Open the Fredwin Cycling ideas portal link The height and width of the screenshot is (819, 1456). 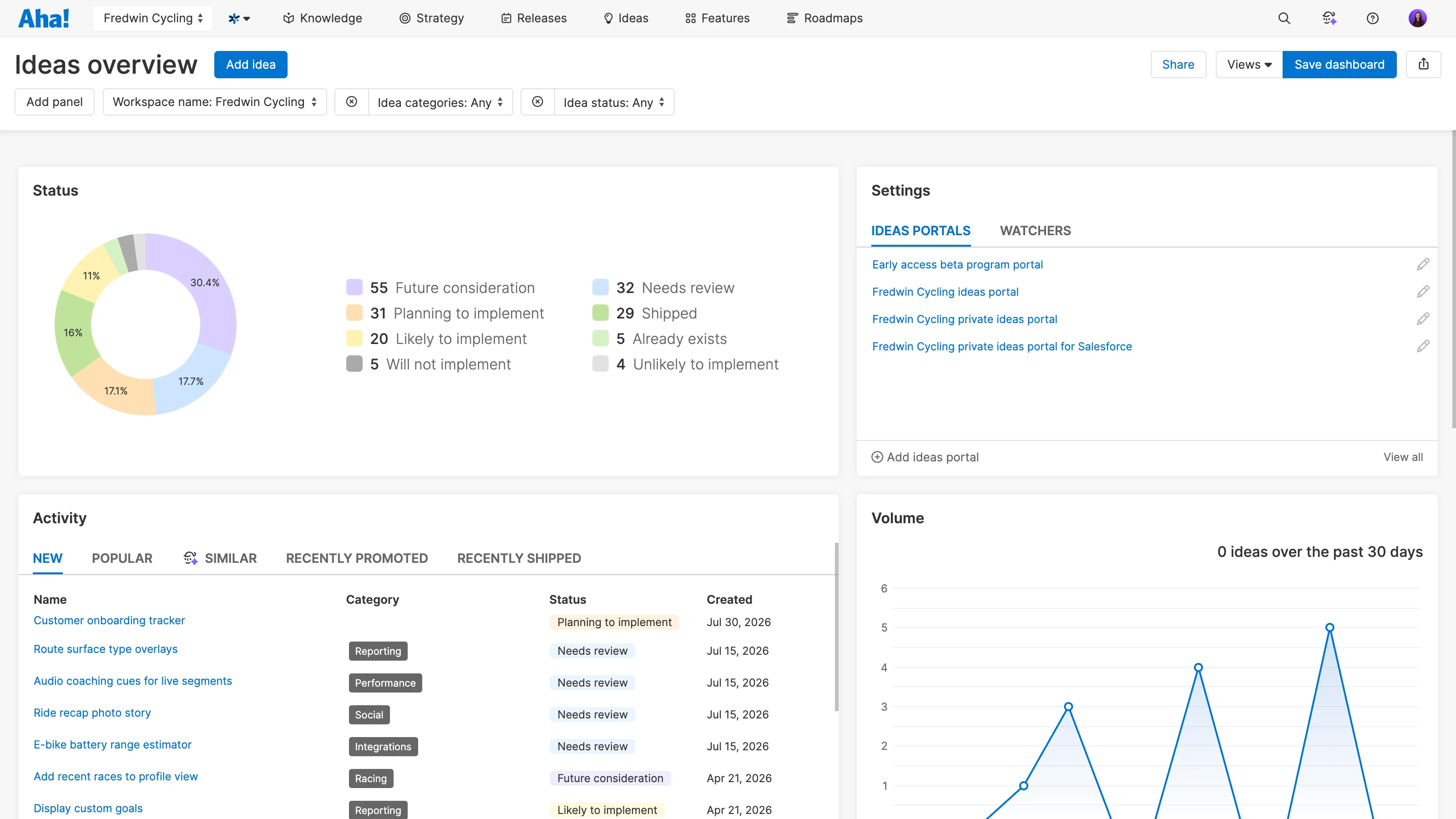945,292
